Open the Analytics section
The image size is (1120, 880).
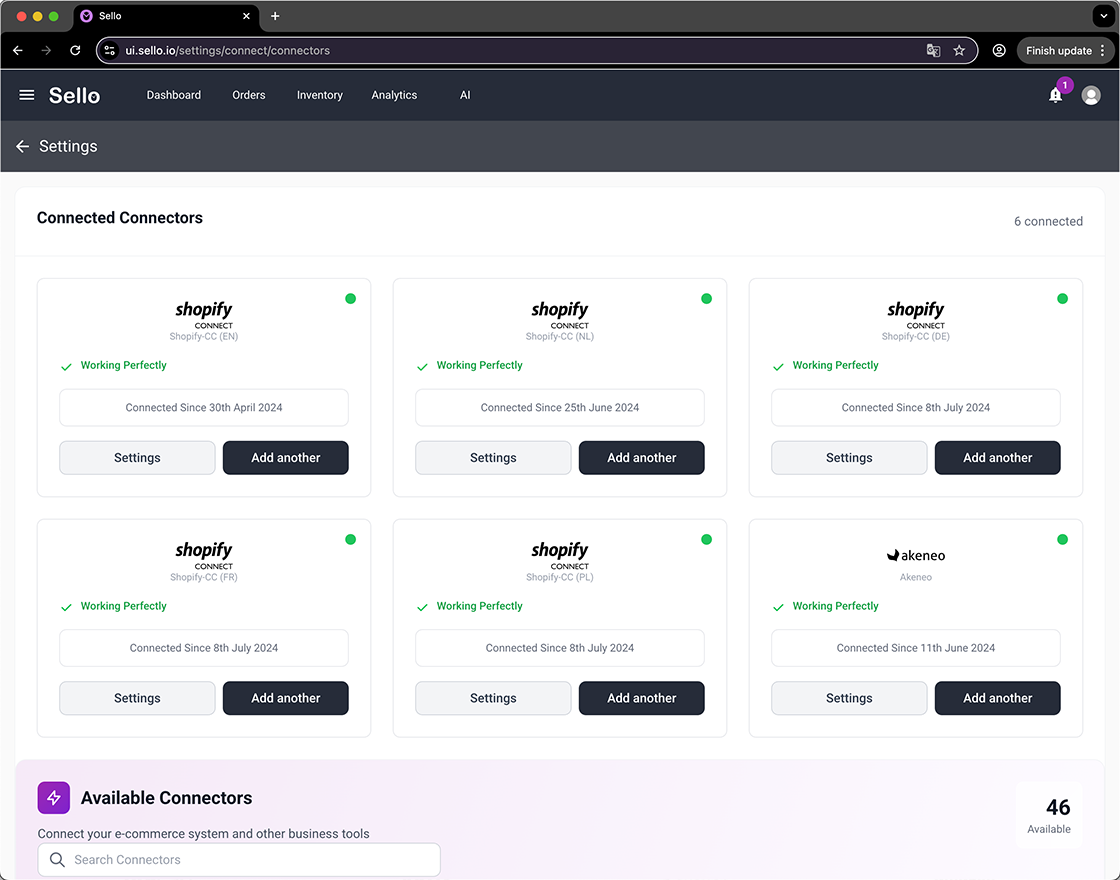tap(394, 95)
